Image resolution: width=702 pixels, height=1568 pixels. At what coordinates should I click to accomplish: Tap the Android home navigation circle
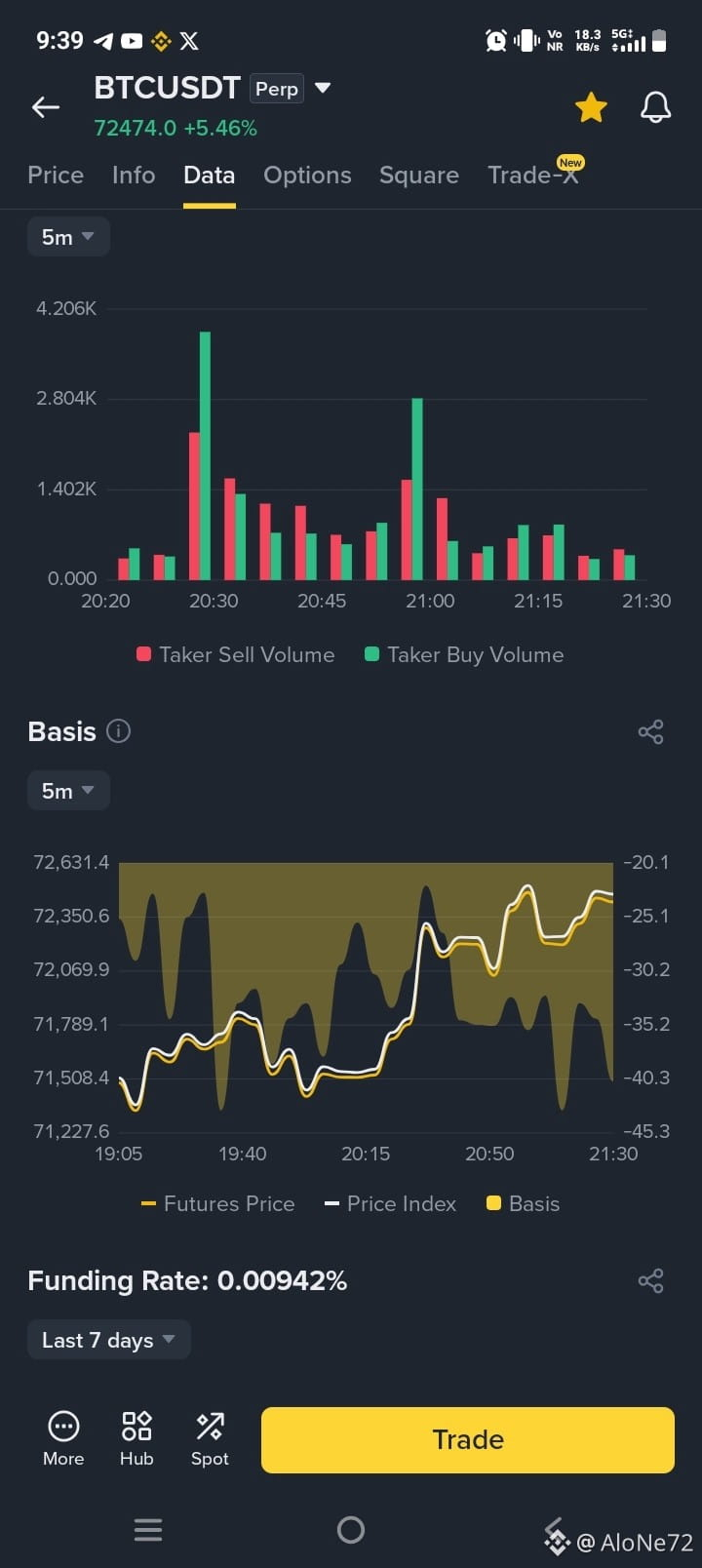click(351, 1529)
